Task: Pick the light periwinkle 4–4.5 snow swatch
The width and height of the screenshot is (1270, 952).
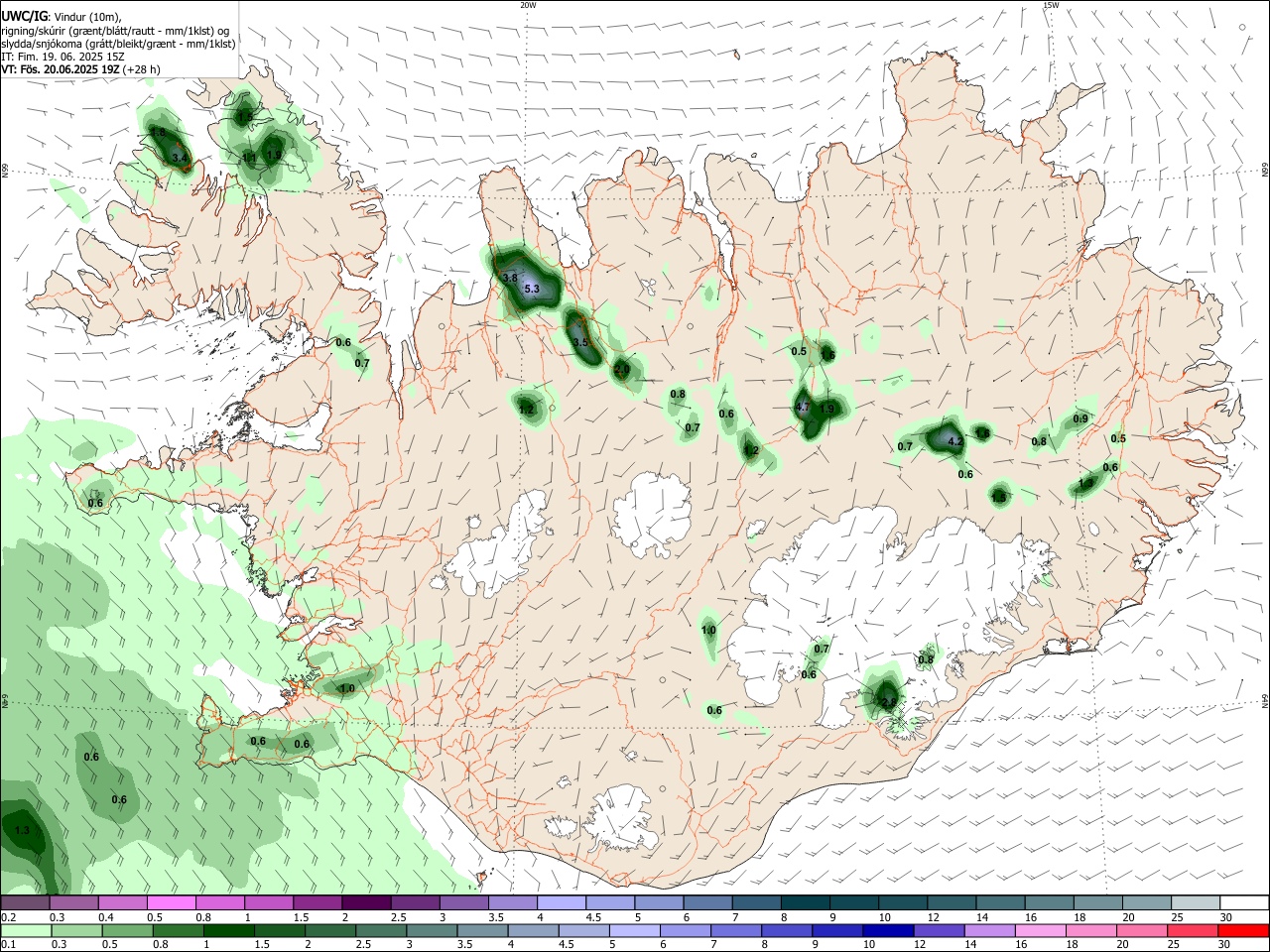Action: click(562, 902)
